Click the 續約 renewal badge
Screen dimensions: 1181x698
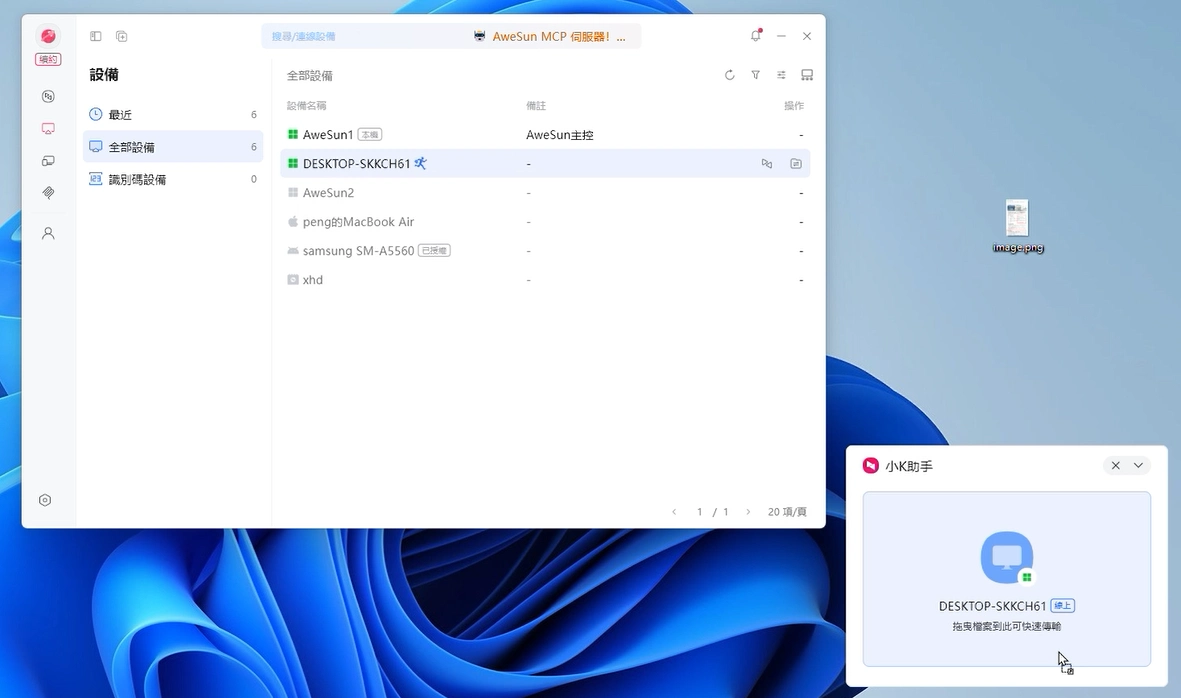tap(48, 59)
